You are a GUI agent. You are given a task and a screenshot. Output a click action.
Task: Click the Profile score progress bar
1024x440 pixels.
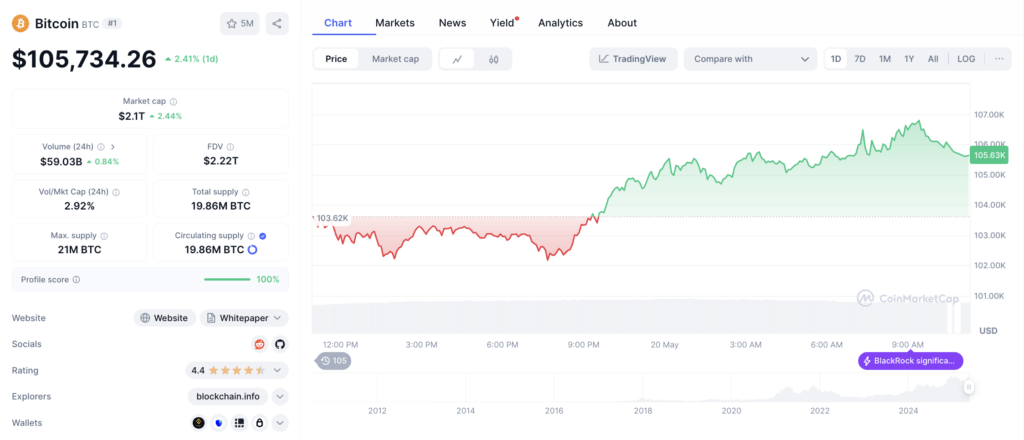click(x=227, y=279)
